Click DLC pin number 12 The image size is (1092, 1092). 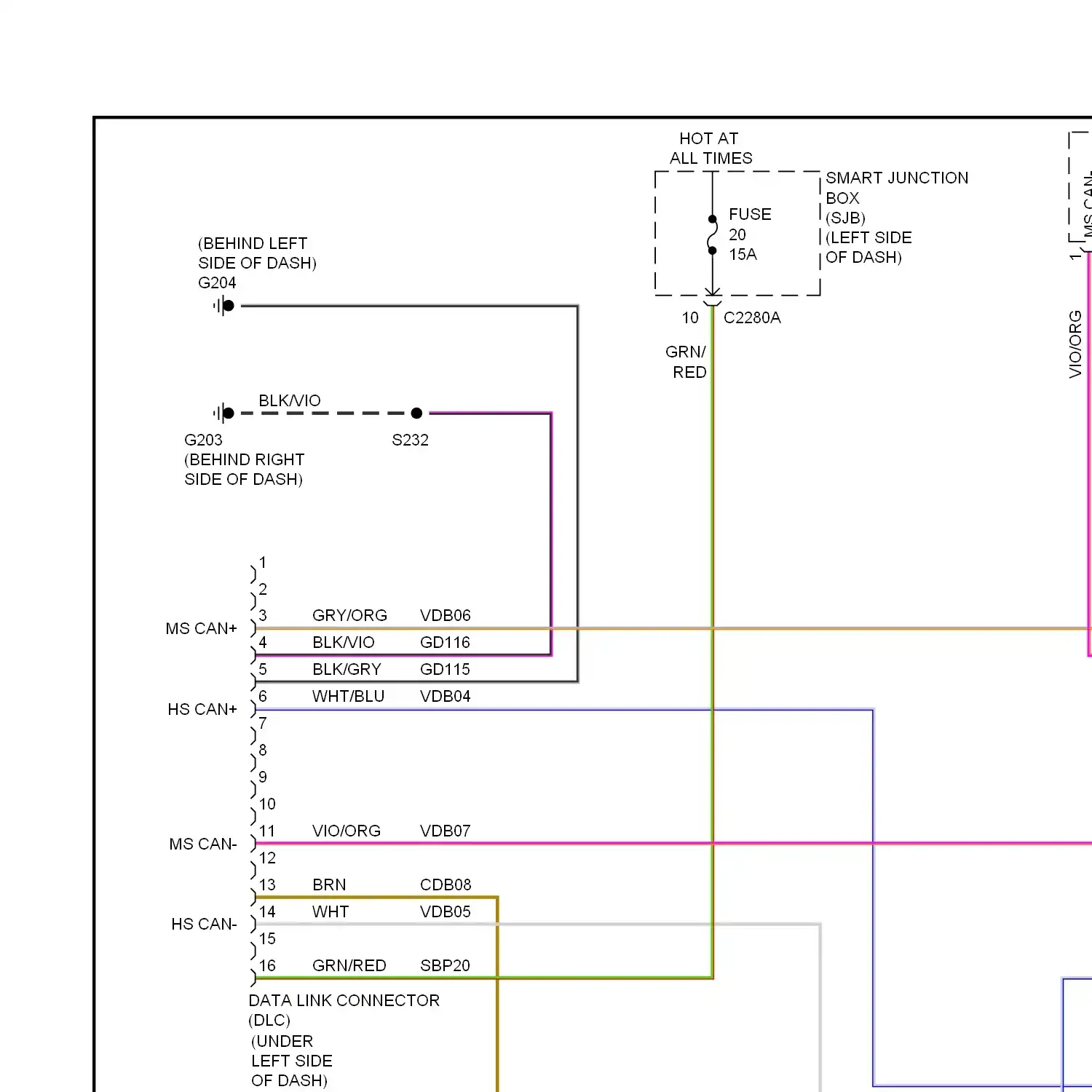tap(267, 858)
